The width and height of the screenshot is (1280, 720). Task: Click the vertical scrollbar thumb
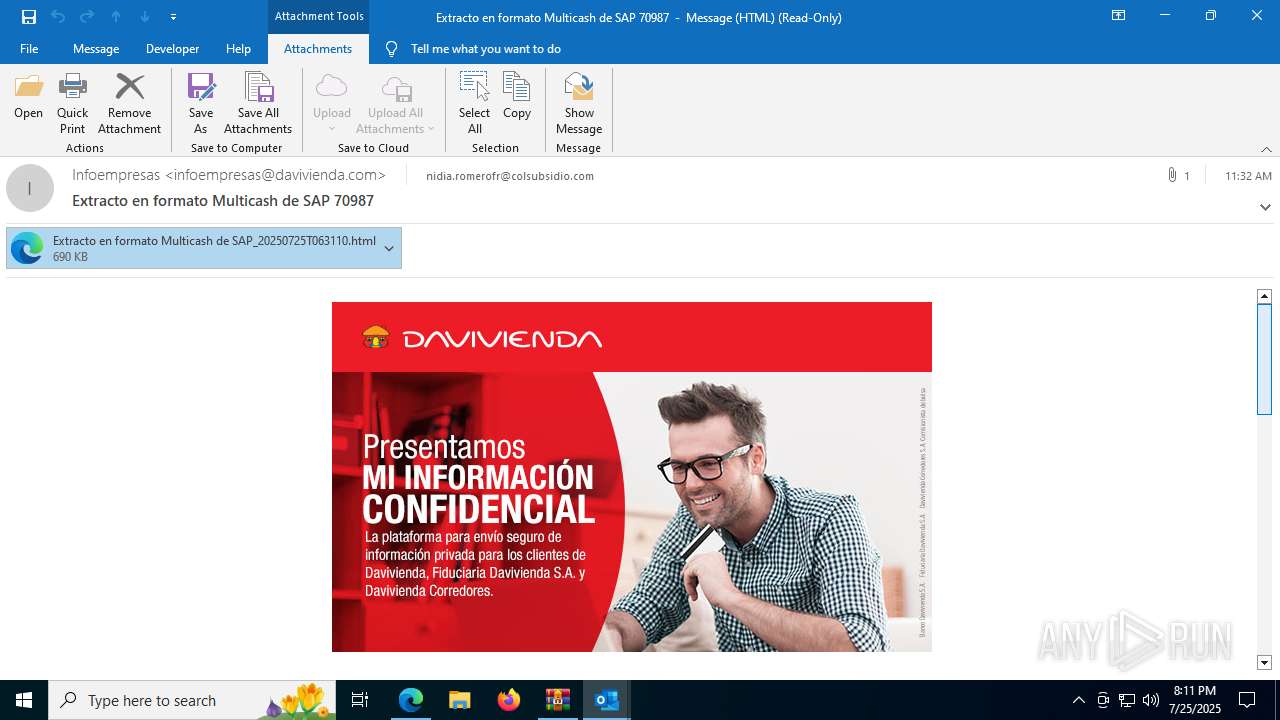click(x=1264, y=359)
